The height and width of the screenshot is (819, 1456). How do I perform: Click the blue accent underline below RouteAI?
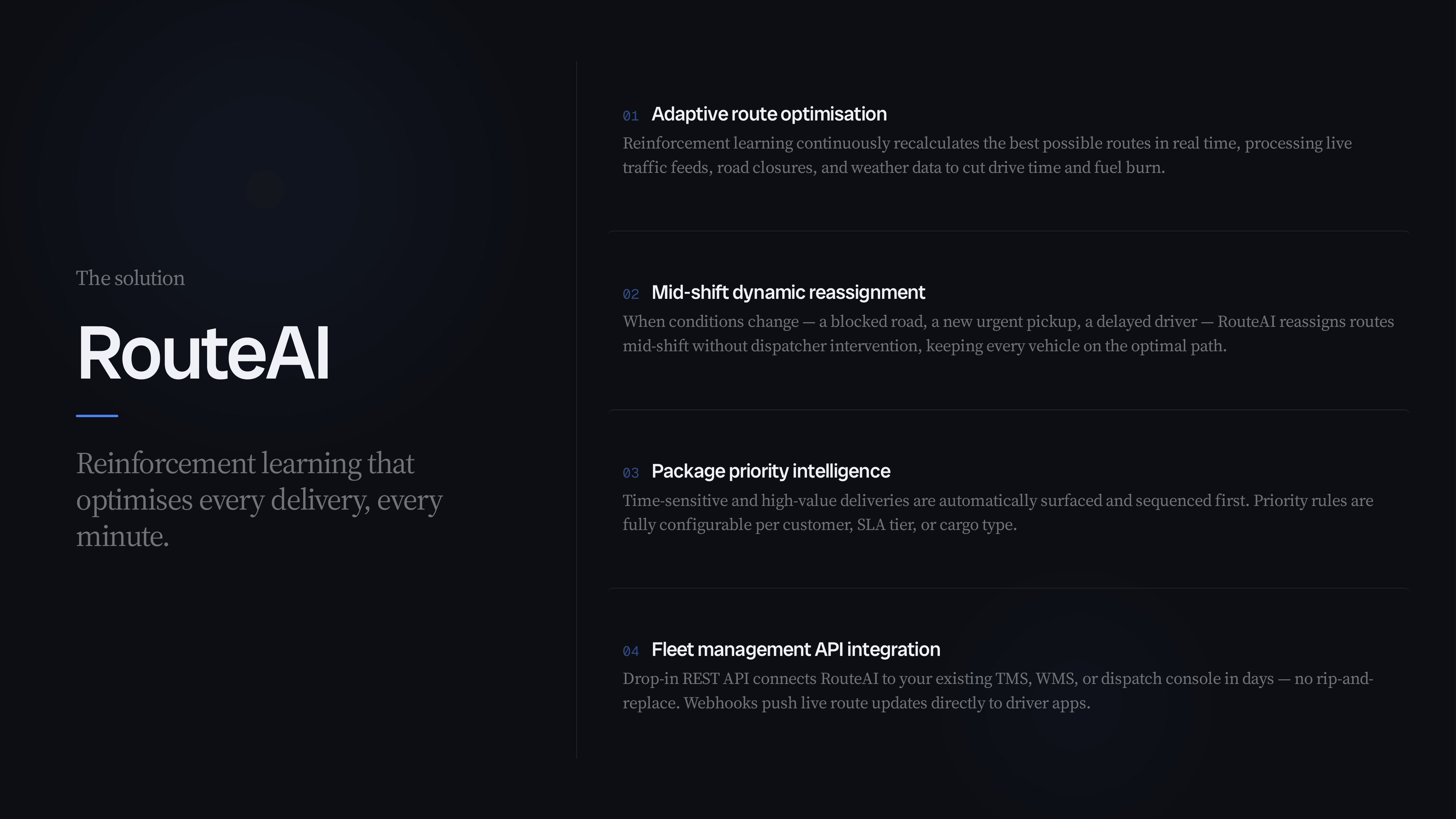(97, 416)
